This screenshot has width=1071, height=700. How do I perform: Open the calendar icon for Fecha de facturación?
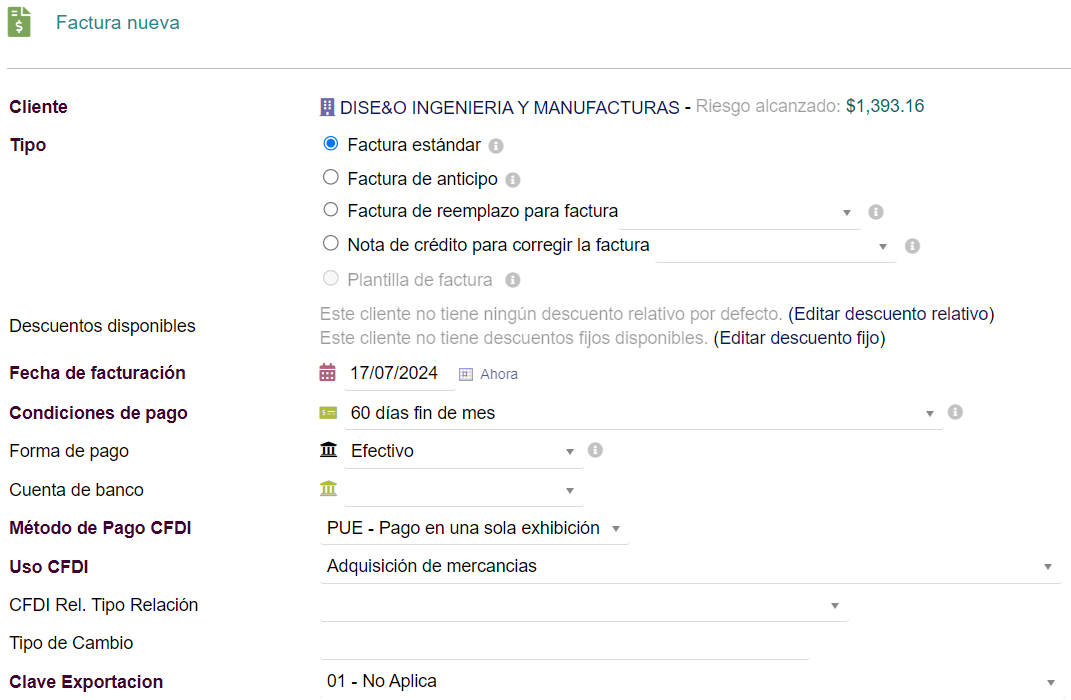[328, 373]
